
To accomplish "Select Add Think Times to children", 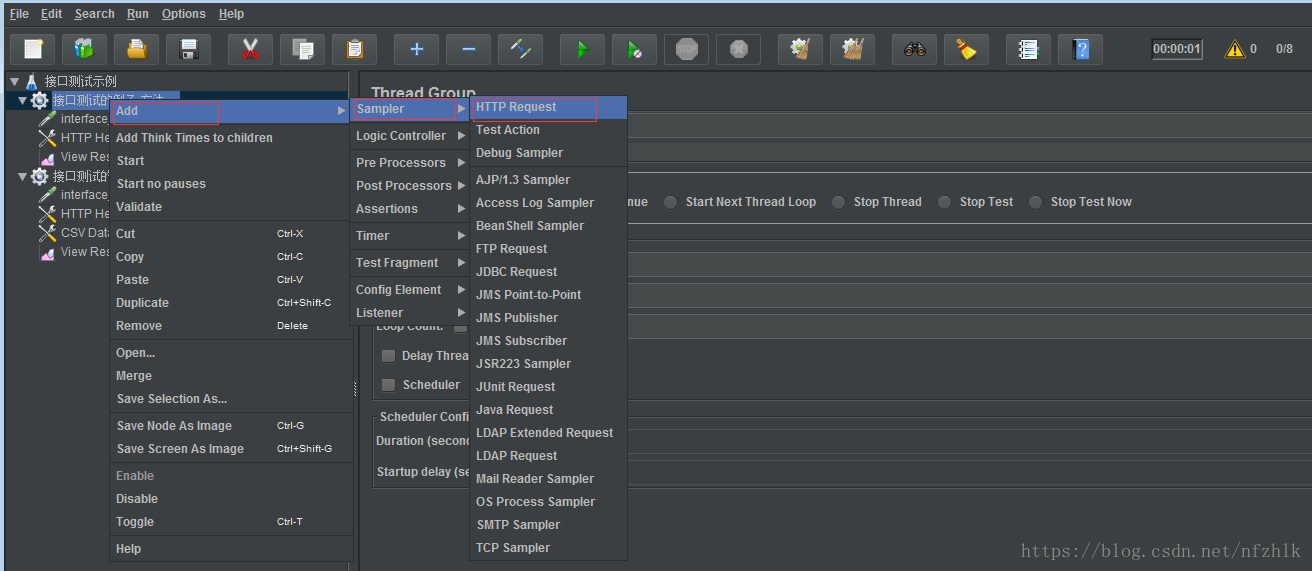I will point(231,138).
